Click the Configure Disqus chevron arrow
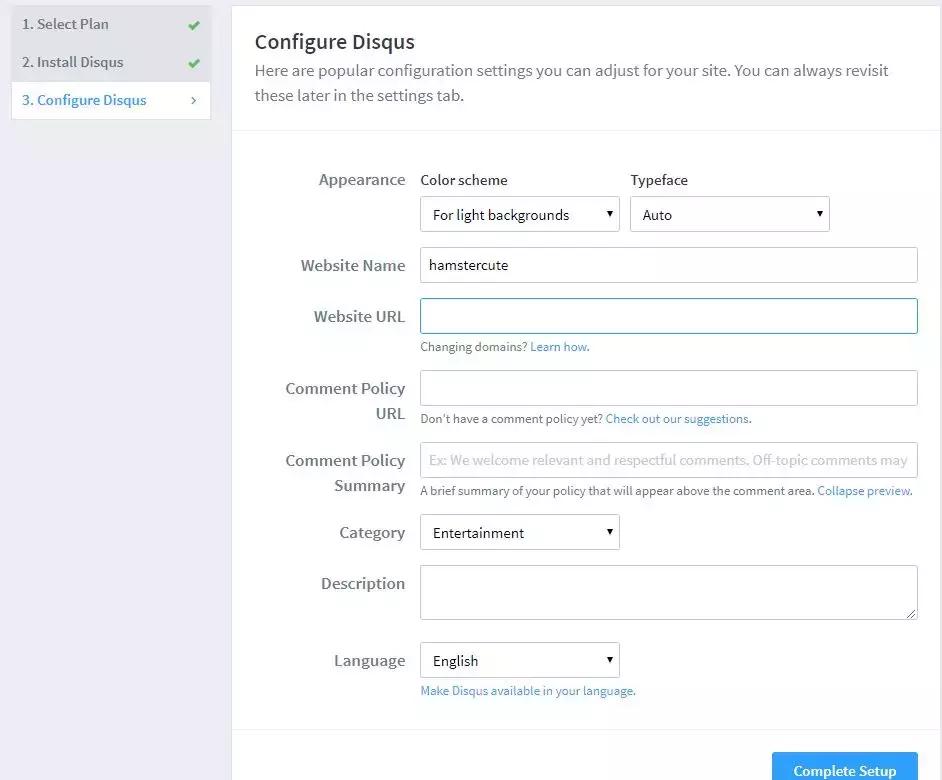Viewport: 942px width, 780px height. pyautogui.click(x=193, y=100)
